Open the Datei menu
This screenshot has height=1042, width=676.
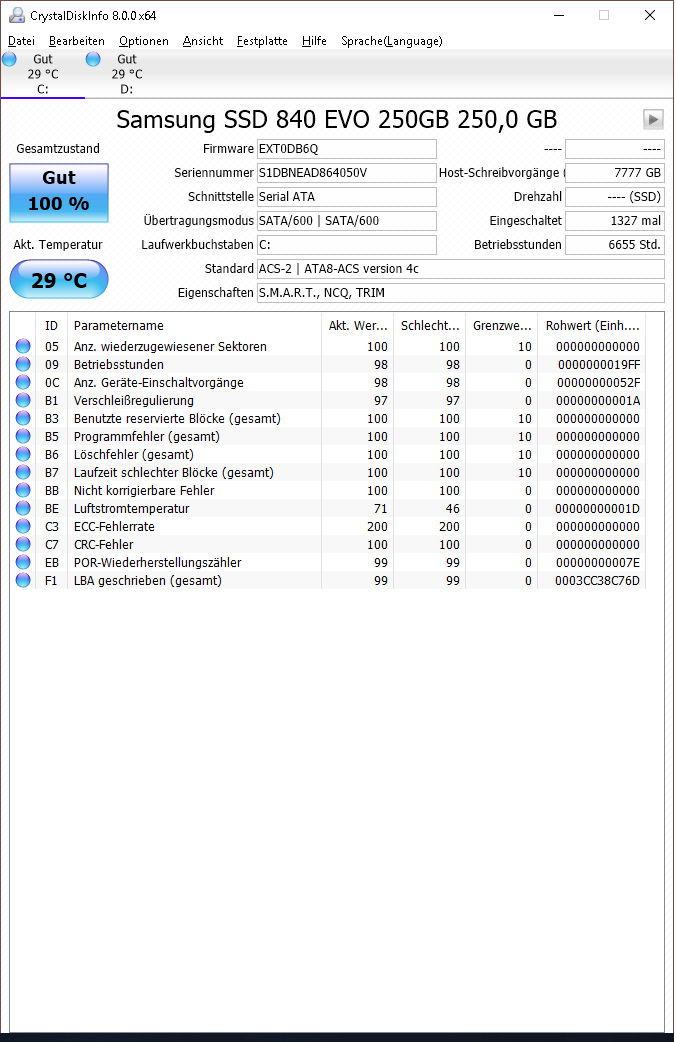tap(21, 41)
